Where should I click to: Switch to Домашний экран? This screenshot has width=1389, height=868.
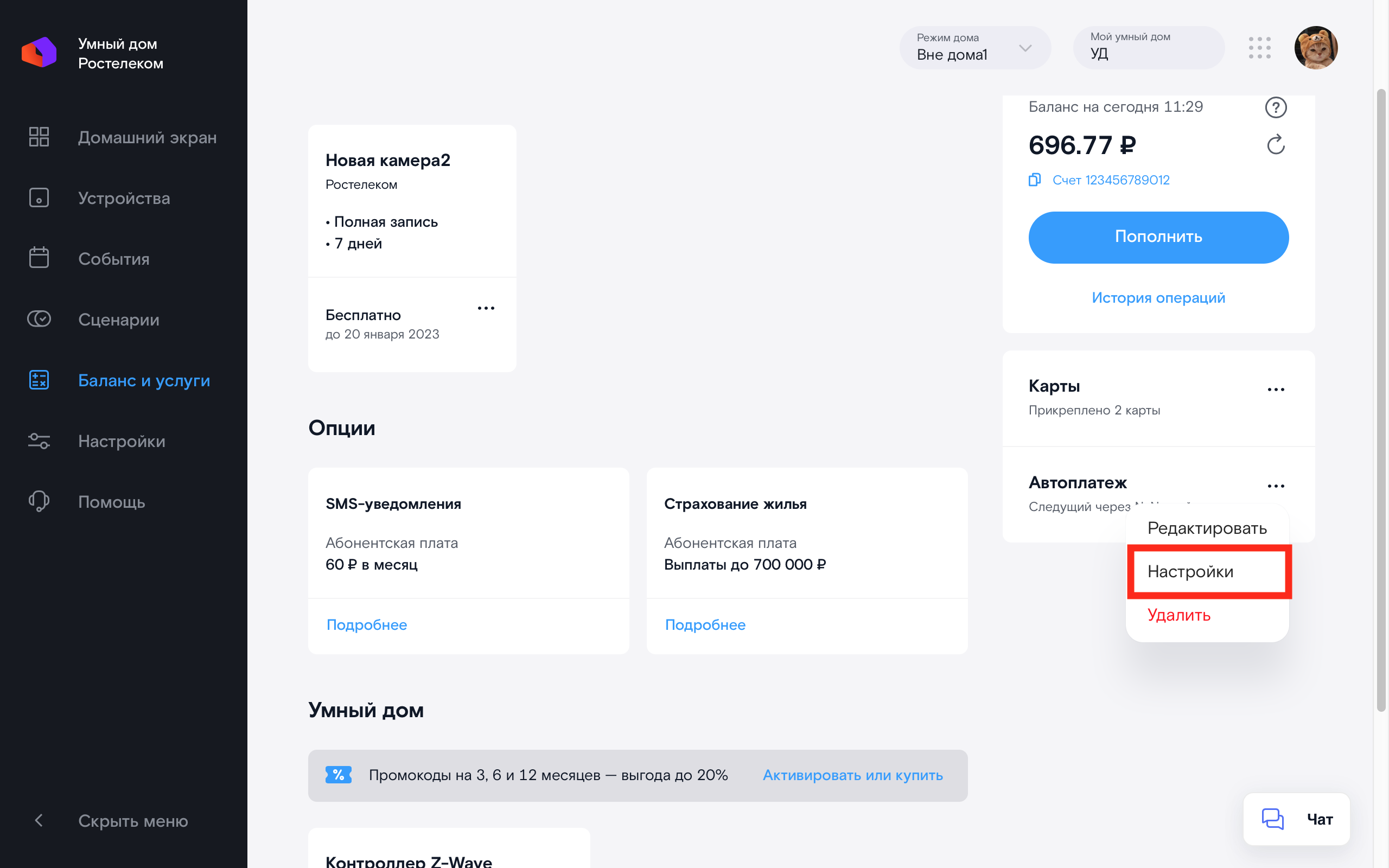coord(148,137)
